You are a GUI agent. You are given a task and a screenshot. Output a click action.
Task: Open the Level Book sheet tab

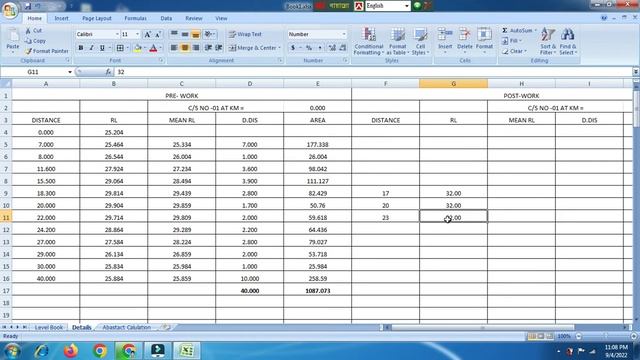pos(49,327)
